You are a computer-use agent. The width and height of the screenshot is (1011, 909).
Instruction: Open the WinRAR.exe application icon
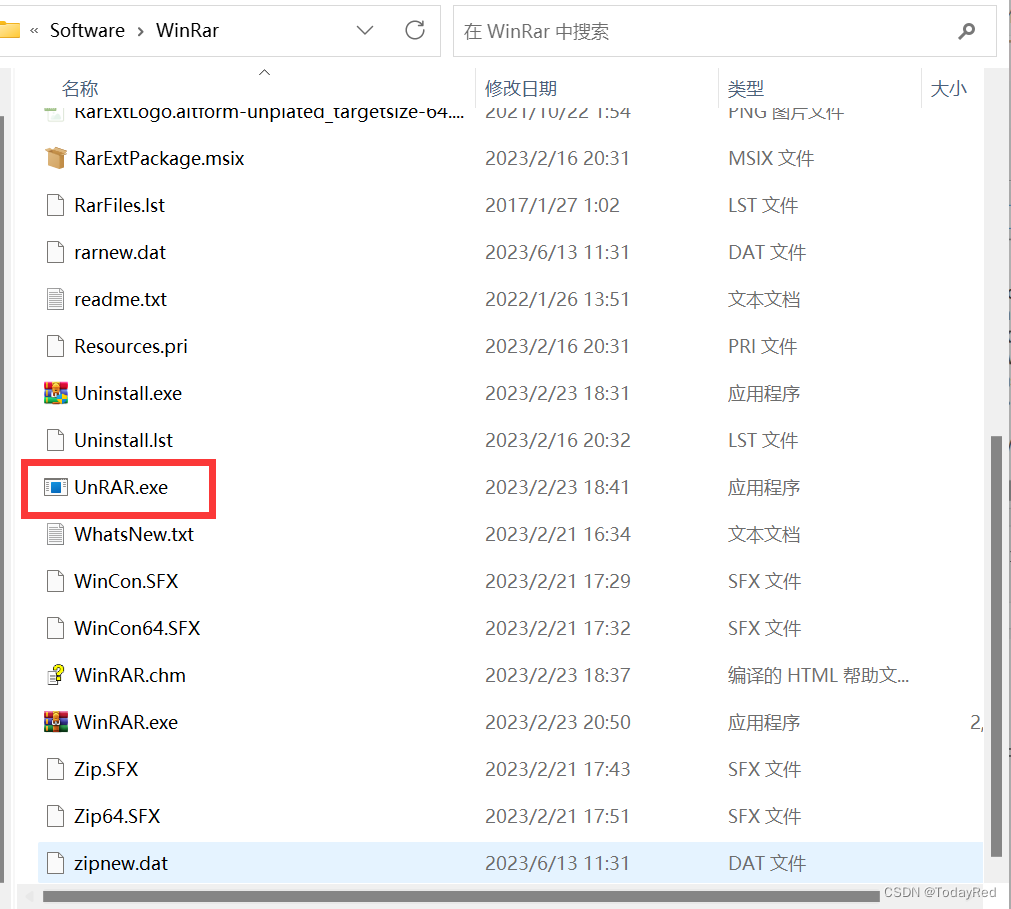pos(56,722)
